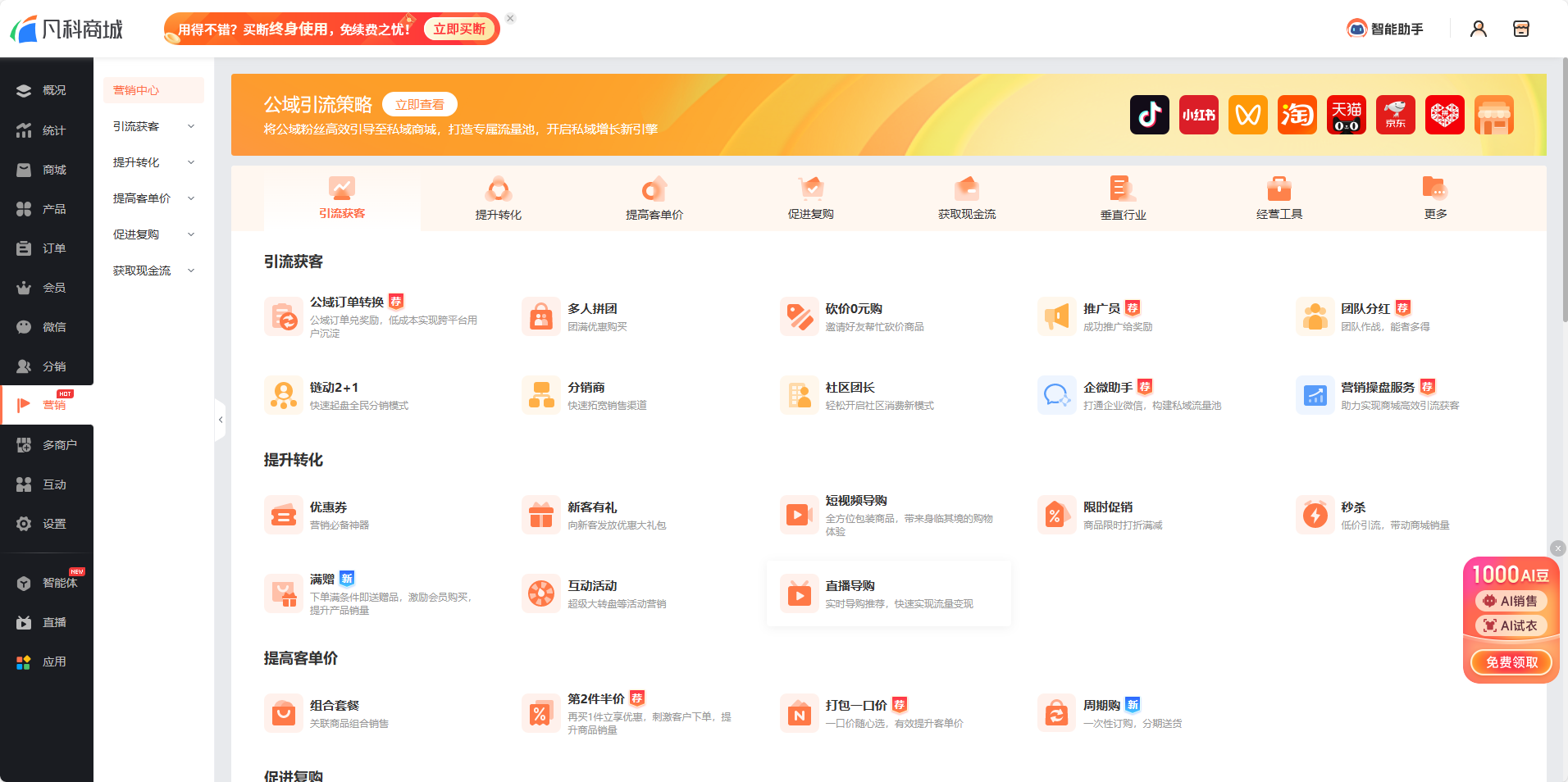The height and width of the screenshot is (782, 1568).
Task: Open the Pinduoduo red heart channel icon
Action: click(x=1445, y=115)
